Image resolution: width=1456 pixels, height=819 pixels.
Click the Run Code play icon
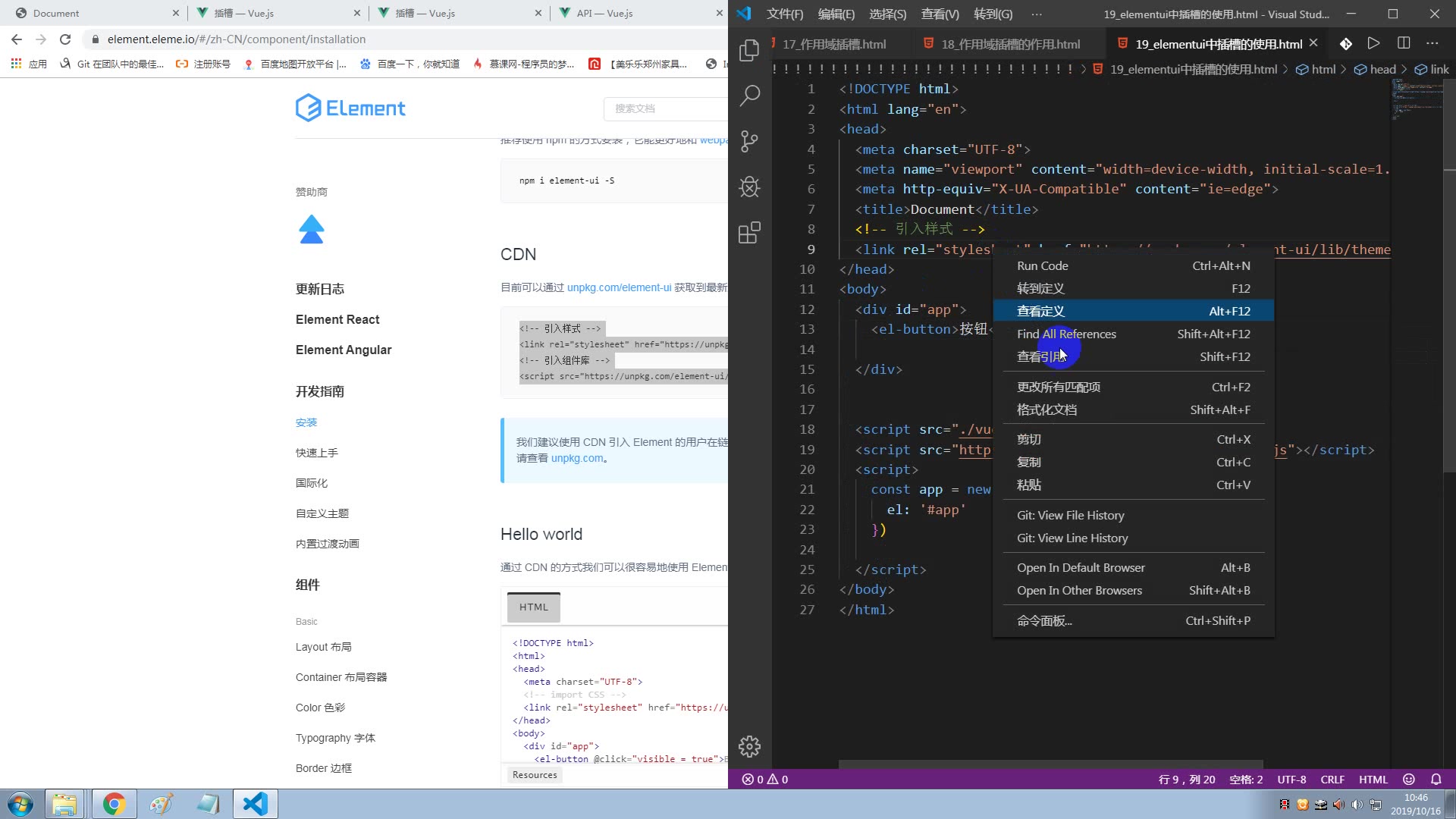pyautogui.click(x=1373, y=44)
